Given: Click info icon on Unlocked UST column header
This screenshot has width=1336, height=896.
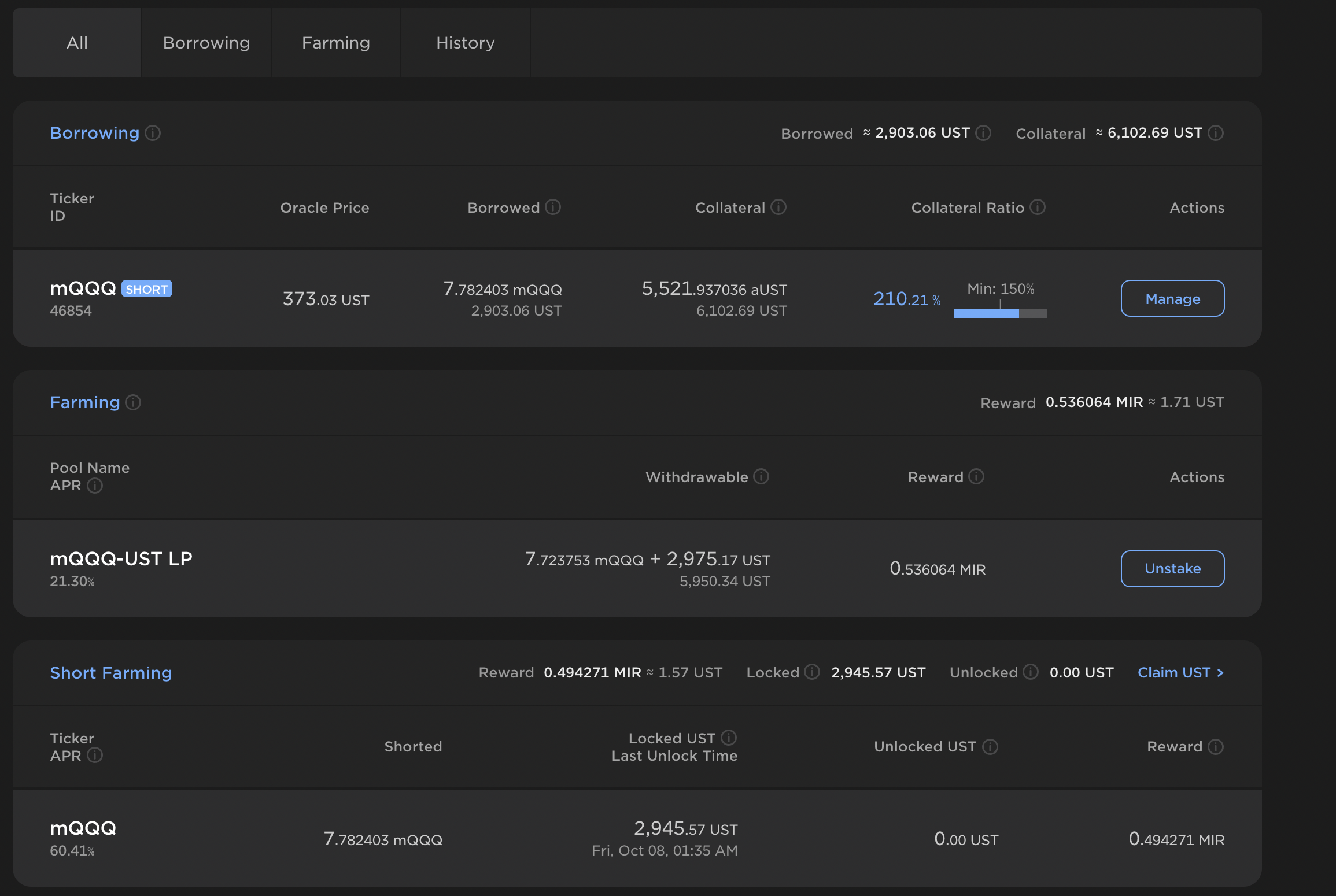Looking at the screenshot, I should pyautogui.click(x=990, y=747).
